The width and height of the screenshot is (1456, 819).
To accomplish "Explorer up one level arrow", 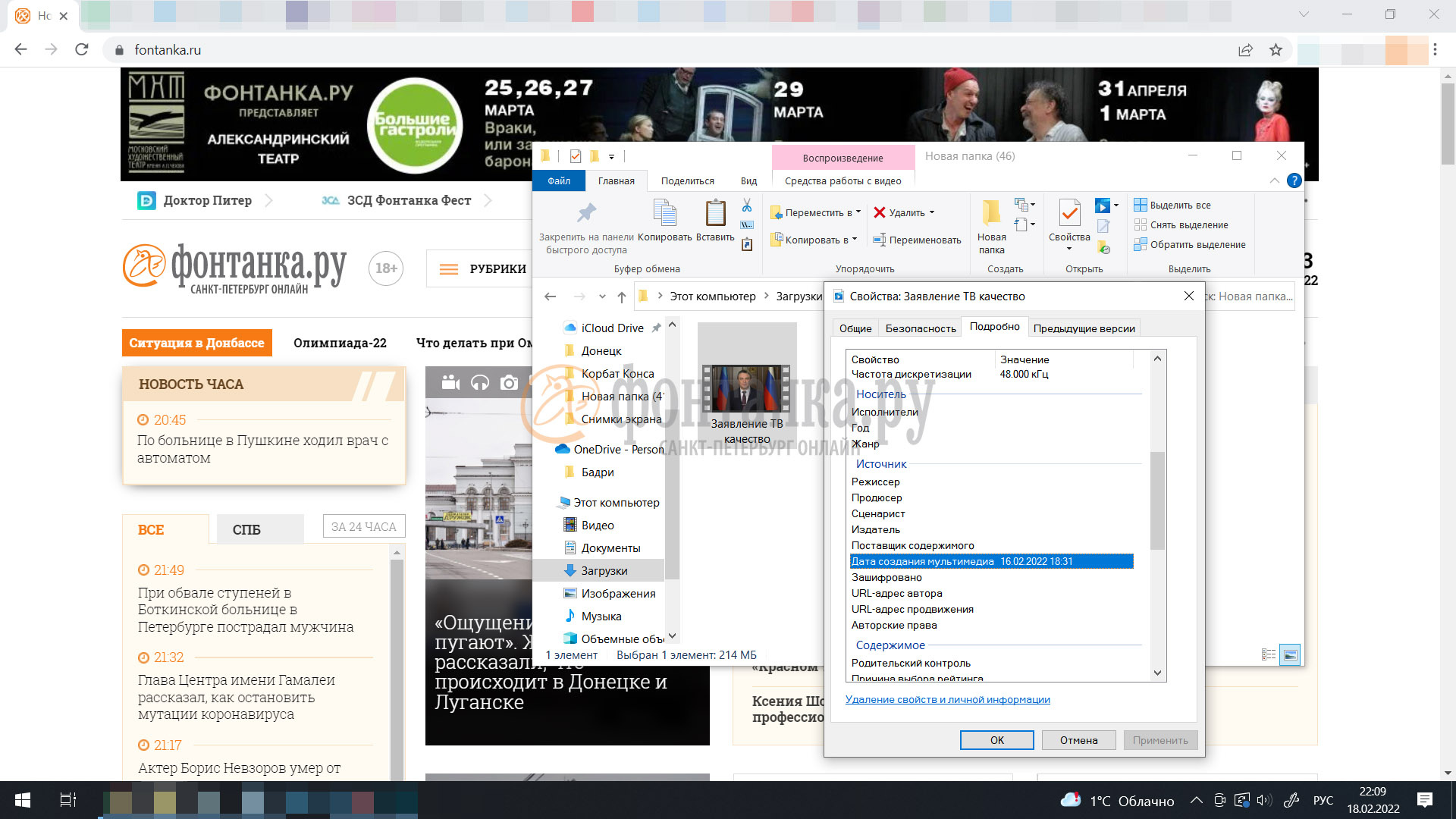I will click(622, 297).
